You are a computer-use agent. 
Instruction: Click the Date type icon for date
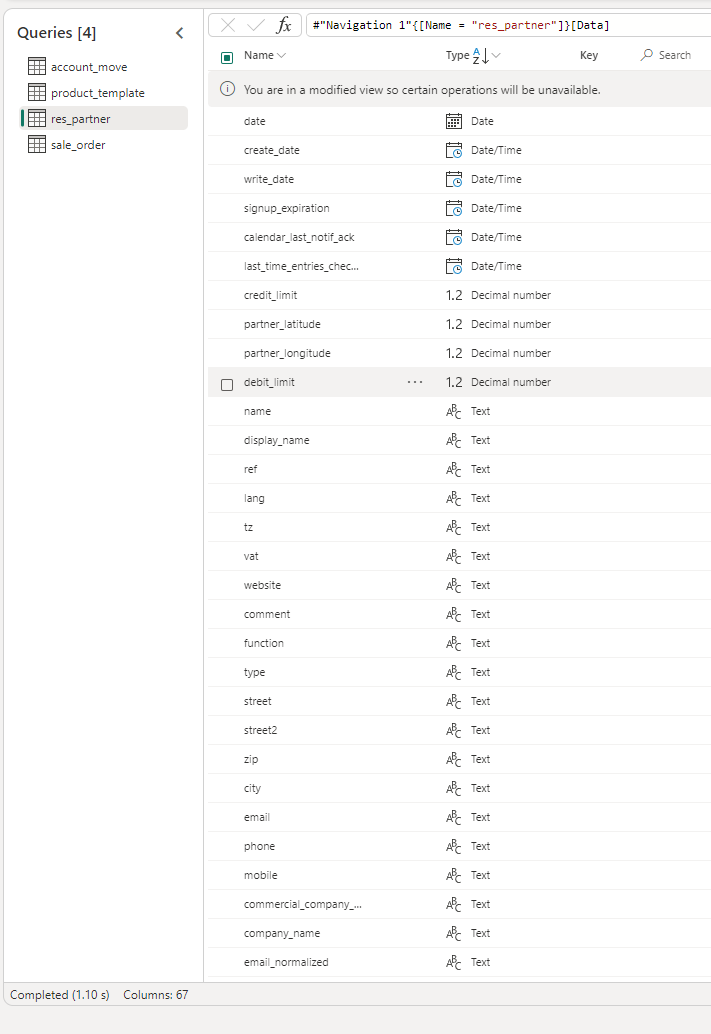(x=454, y=121)
